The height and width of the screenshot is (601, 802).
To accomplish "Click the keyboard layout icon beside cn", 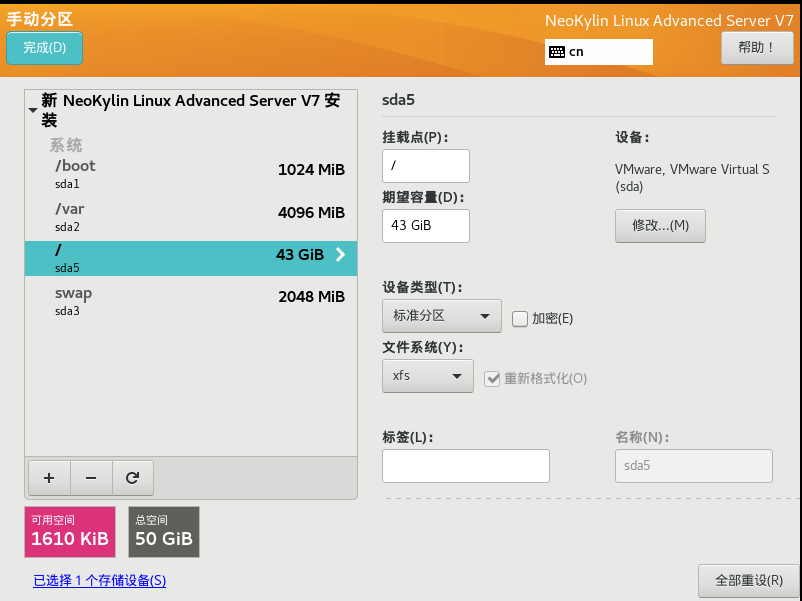I will [556, 52].
